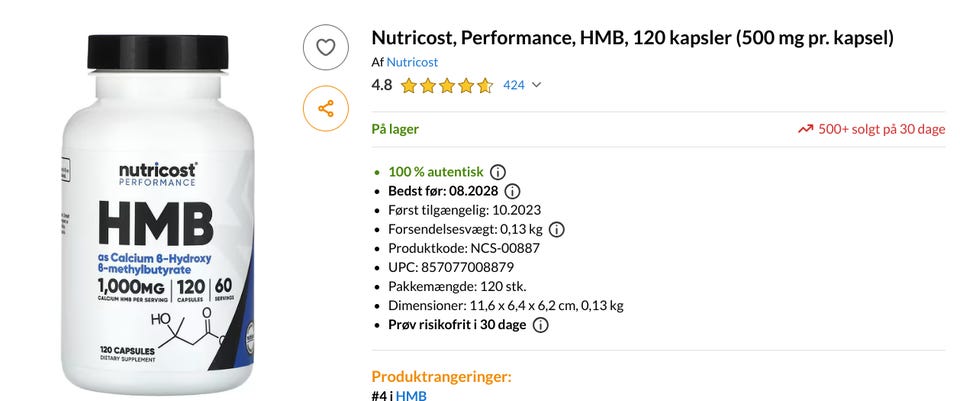Viewport: 960px width, 401px height.
Task: Go to the HMB category ranking link
Action: [412, 396]
